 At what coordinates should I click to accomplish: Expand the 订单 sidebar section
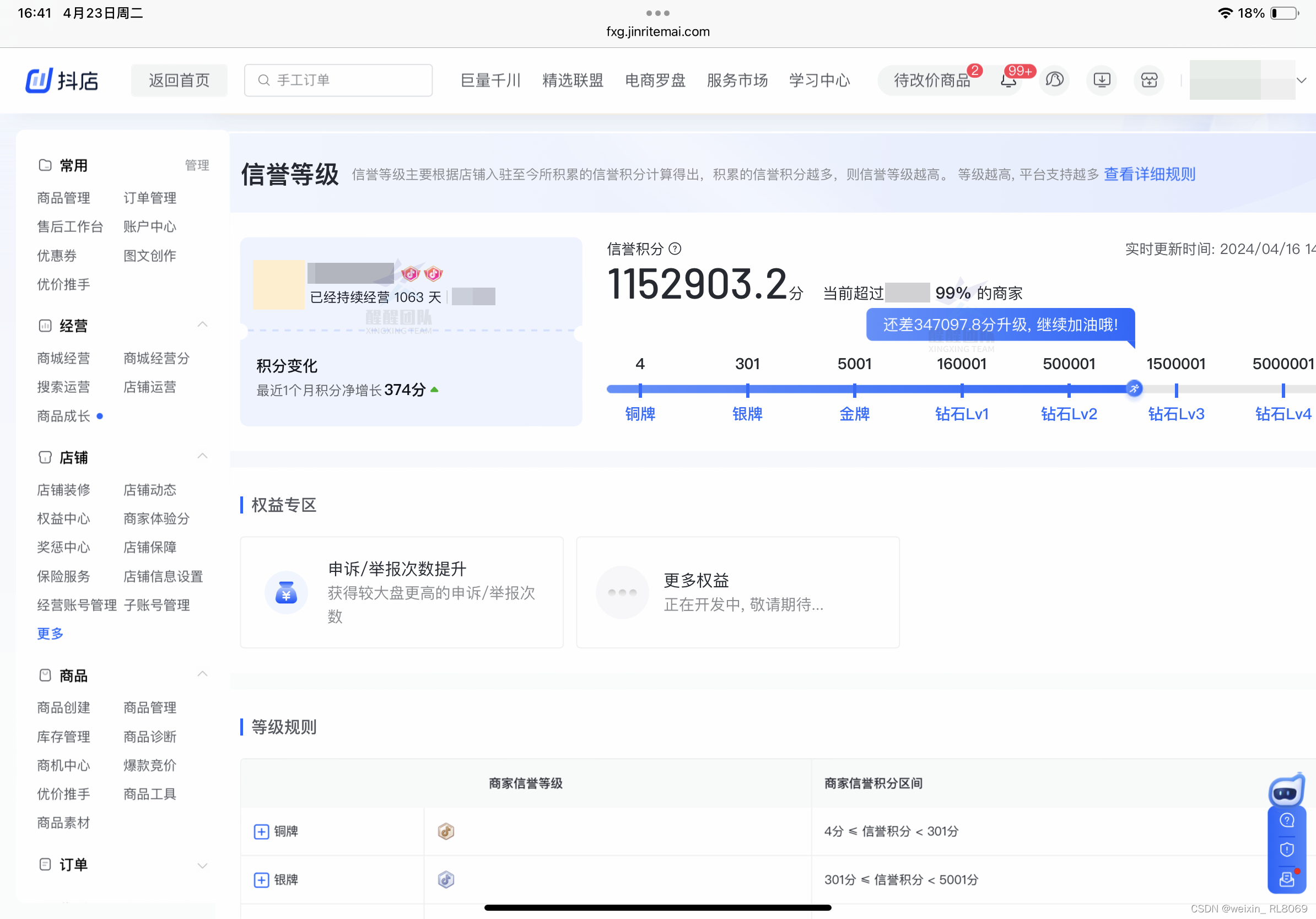pyautogui.click(x=202, y=865)
